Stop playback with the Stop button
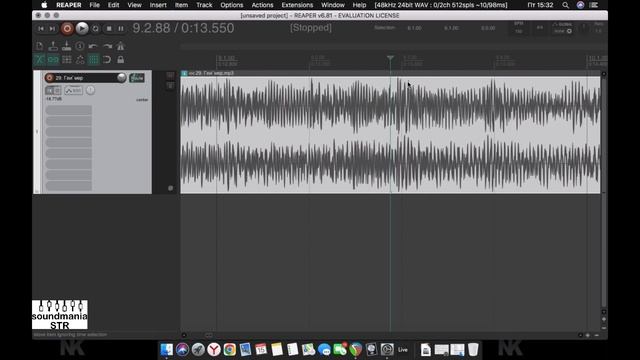 coord(109,29)
